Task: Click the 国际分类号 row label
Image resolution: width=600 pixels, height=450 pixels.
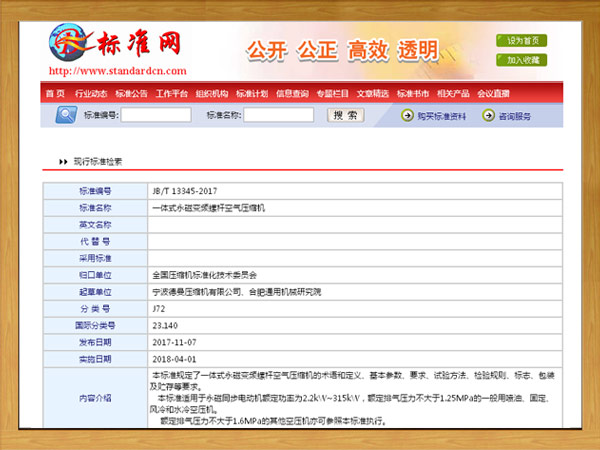Action: [95, 326]
